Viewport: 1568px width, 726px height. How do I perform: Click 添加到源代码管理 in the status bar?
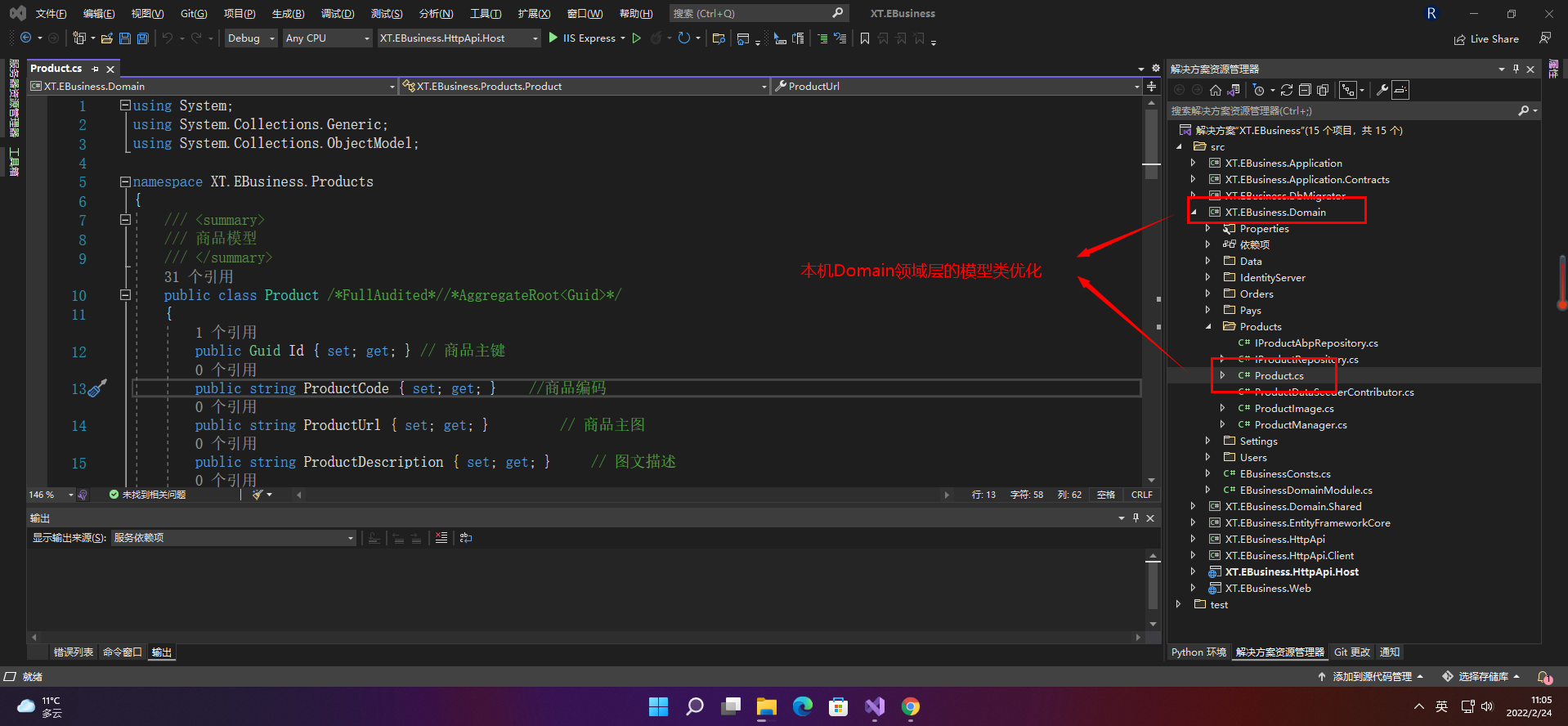(x=1371, y=677)
